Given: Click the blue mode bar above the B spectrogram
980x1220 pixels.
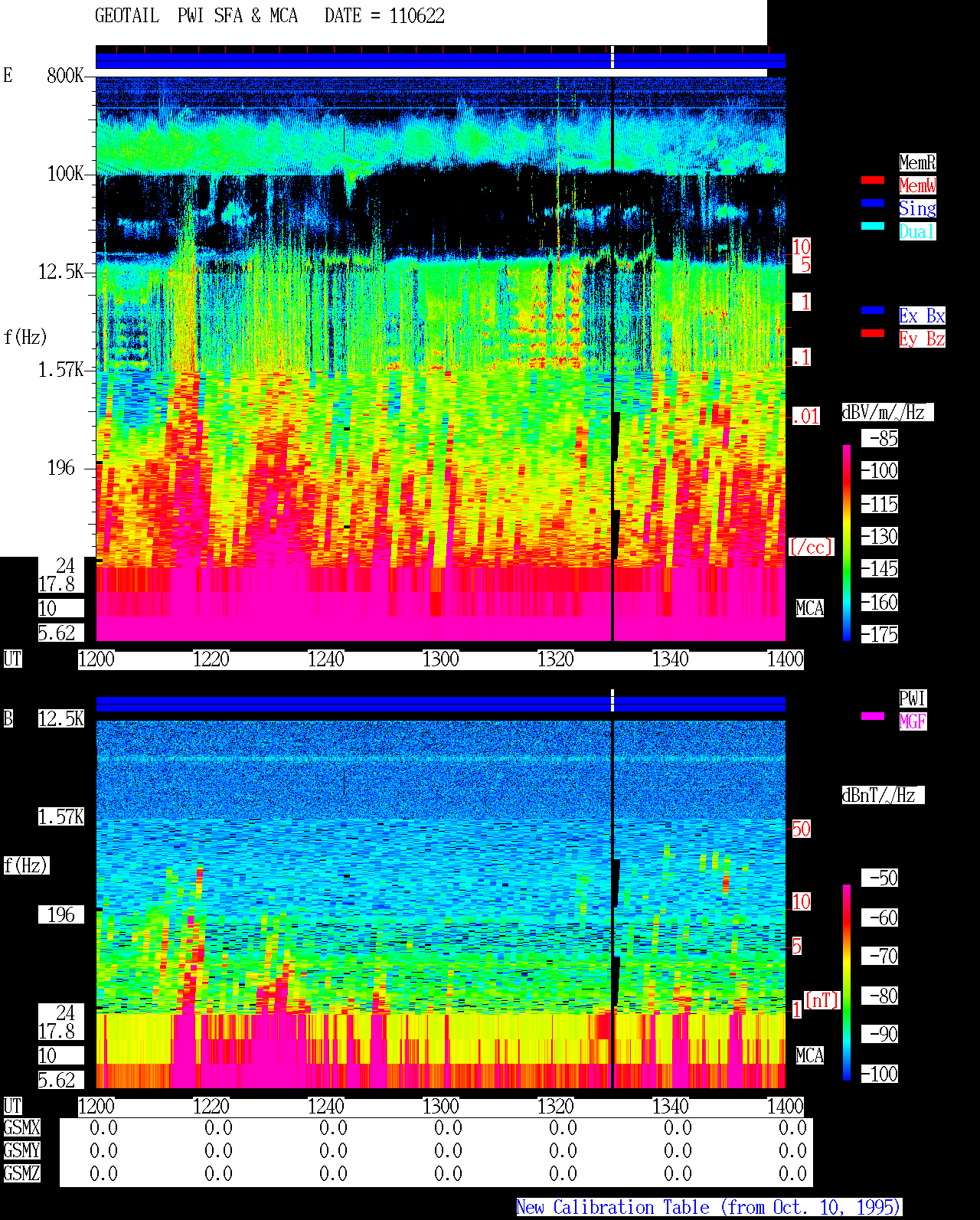Looking at the screenshot, I should coord(440,704).
